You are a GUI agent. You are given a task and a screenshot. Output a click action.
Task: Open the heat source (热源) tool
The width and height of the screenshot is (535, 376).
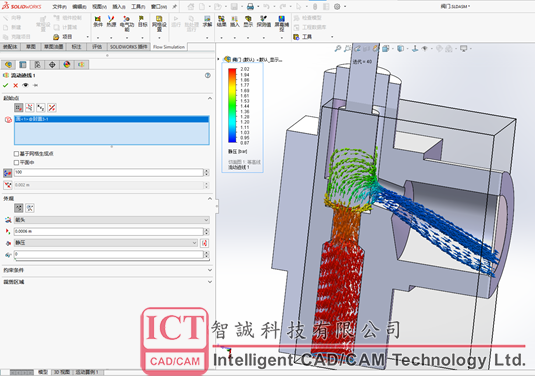tap(111, 21)
